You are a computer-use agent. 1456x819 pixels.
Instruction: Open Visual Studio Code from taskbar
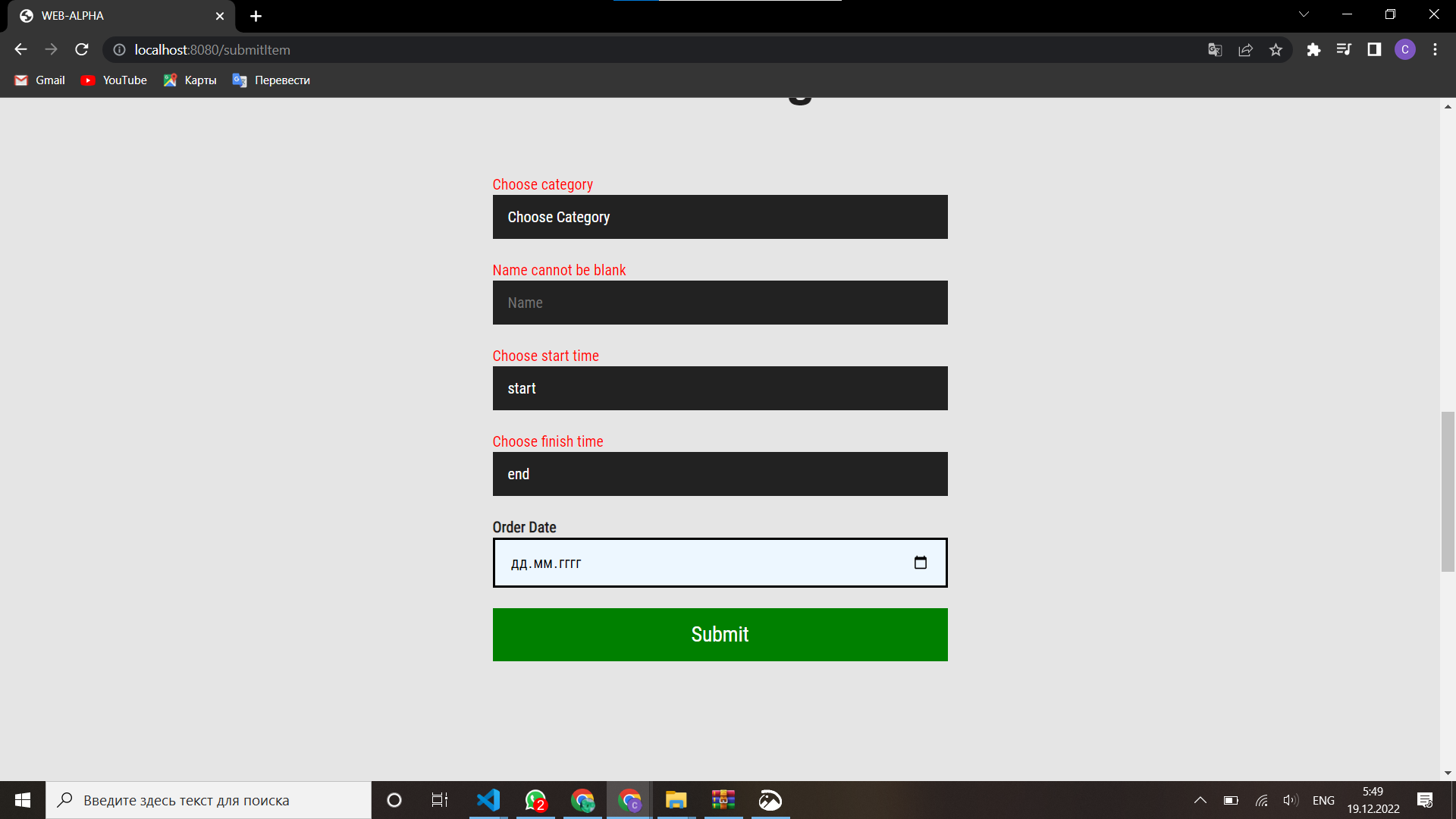point(488,800)
